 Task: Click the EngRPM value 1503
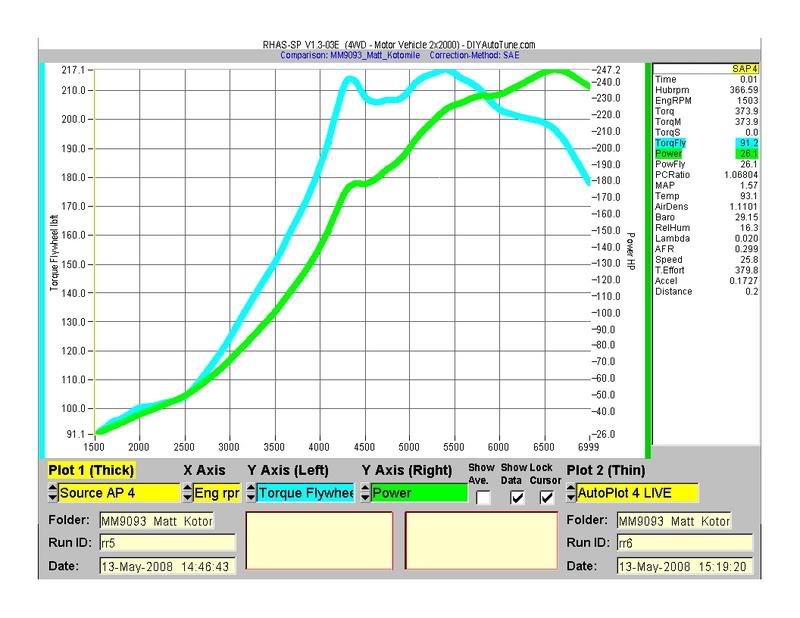(747, 101)
